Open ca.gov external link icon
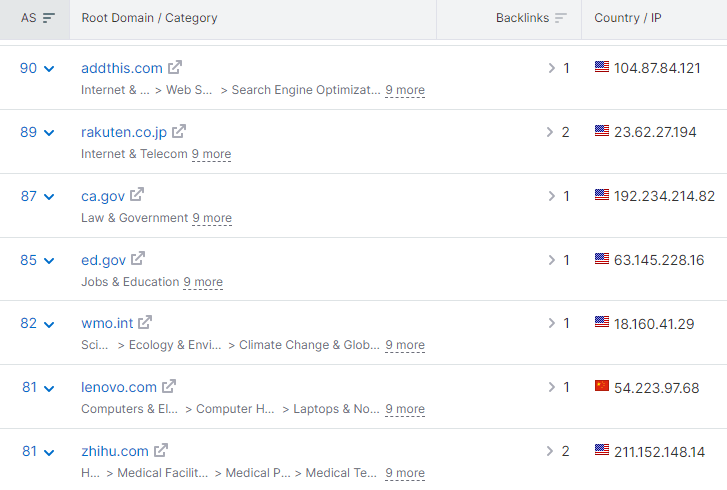 pyautogui.click(x=137, y=195)
